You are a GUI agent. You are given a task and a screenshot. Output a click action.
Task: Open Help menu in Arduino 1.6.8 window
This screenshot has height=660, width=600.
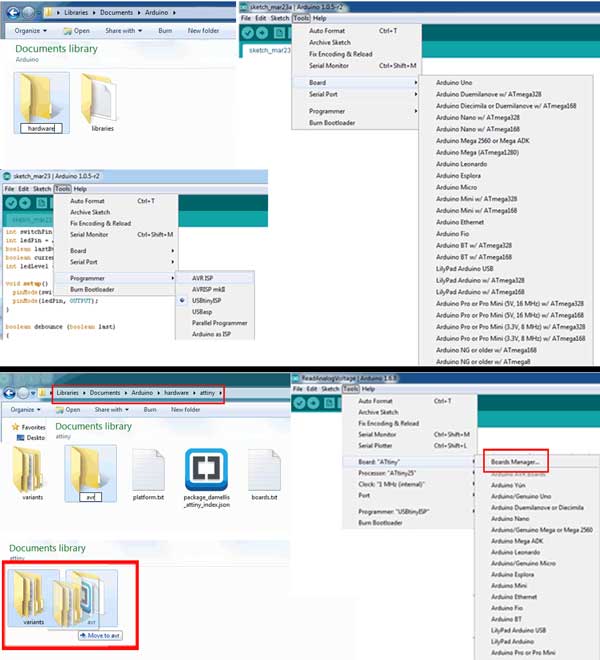(368, 389)
